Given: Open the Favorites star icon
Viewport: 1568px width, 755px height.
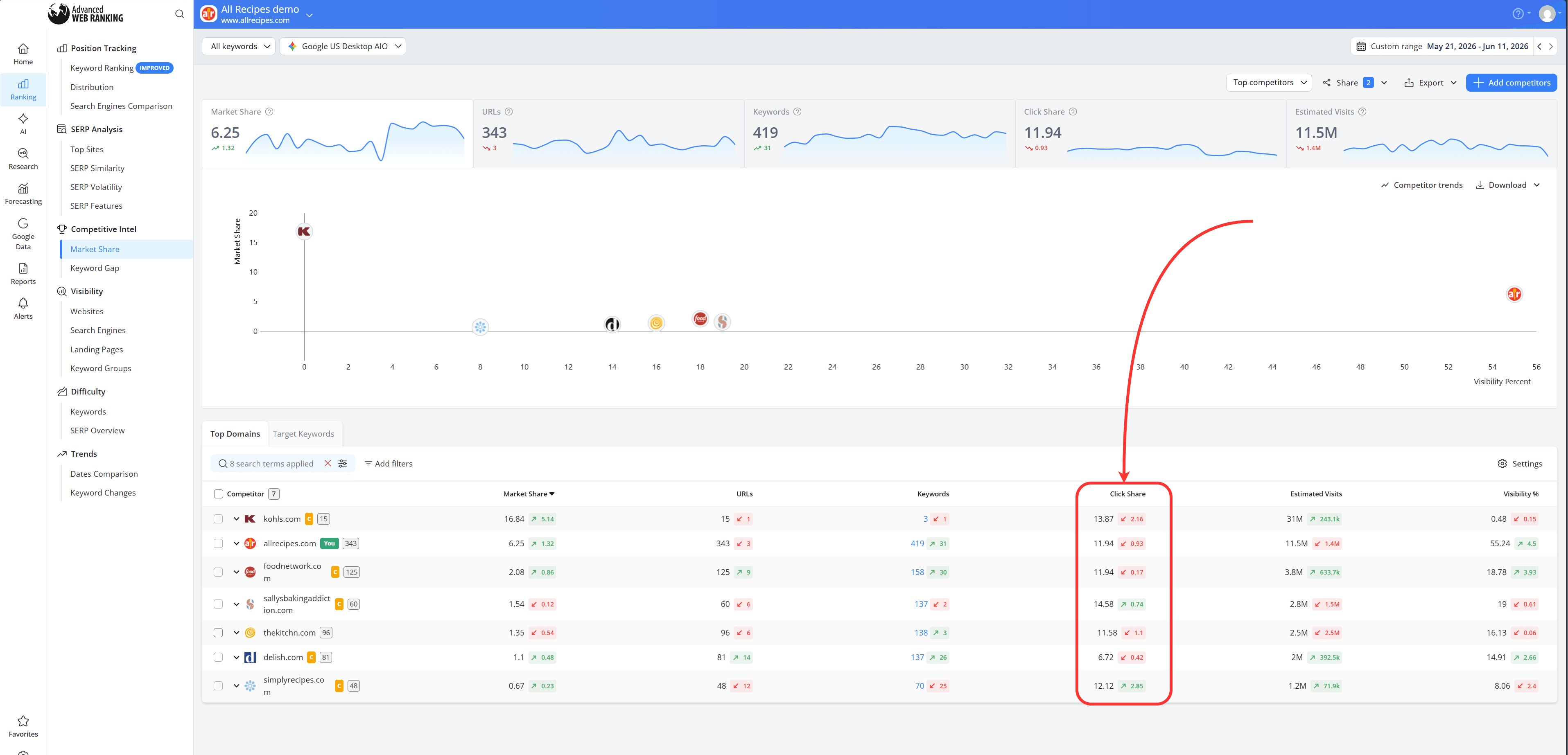Looking at the screenshot, I should (x=23, y=721).
